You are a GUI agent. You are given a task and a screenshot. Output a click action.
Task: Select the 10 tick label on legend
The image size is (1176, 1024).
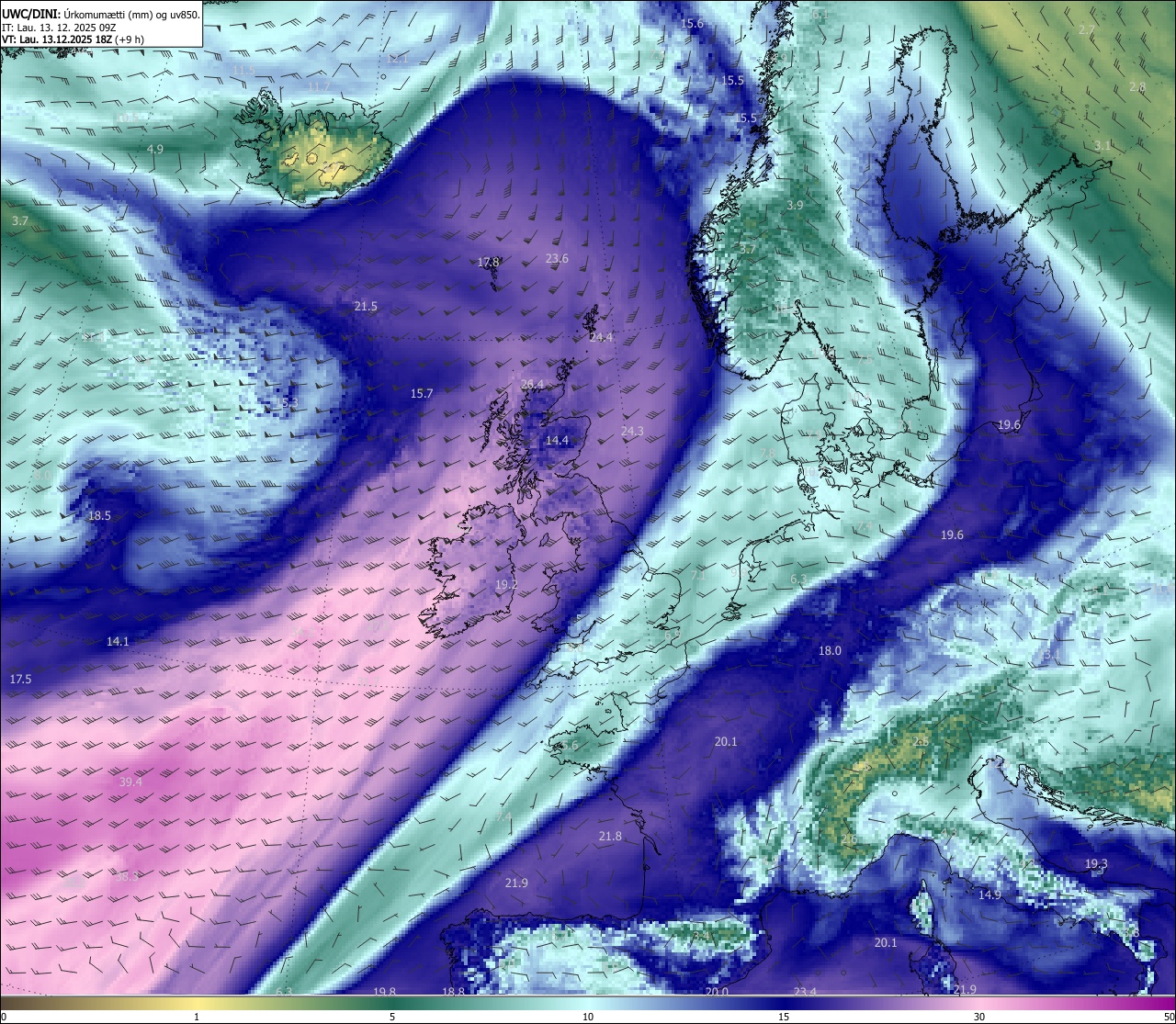pyautogui.click(x=588, y=1017)
